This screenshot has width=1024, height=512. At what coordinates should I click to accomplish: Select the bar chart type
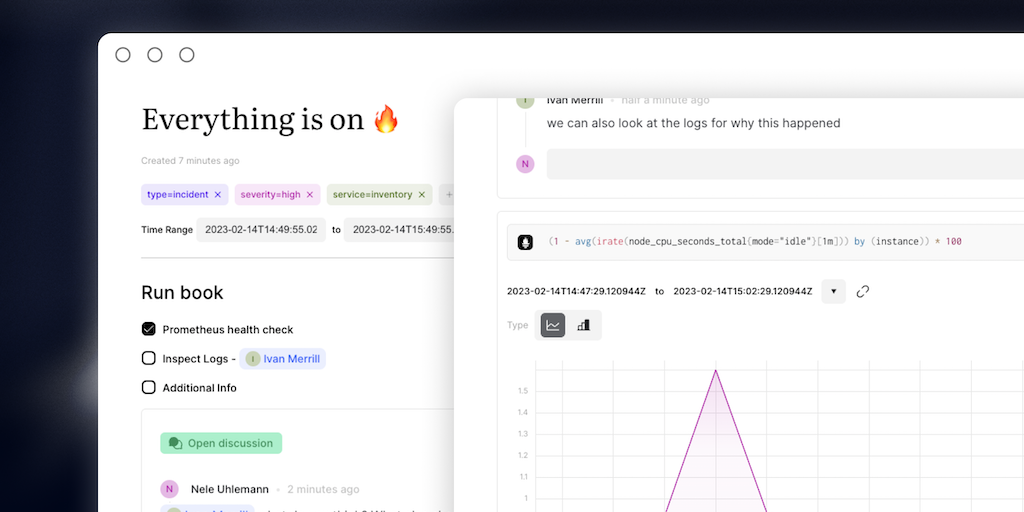click(x=584, y=325)
